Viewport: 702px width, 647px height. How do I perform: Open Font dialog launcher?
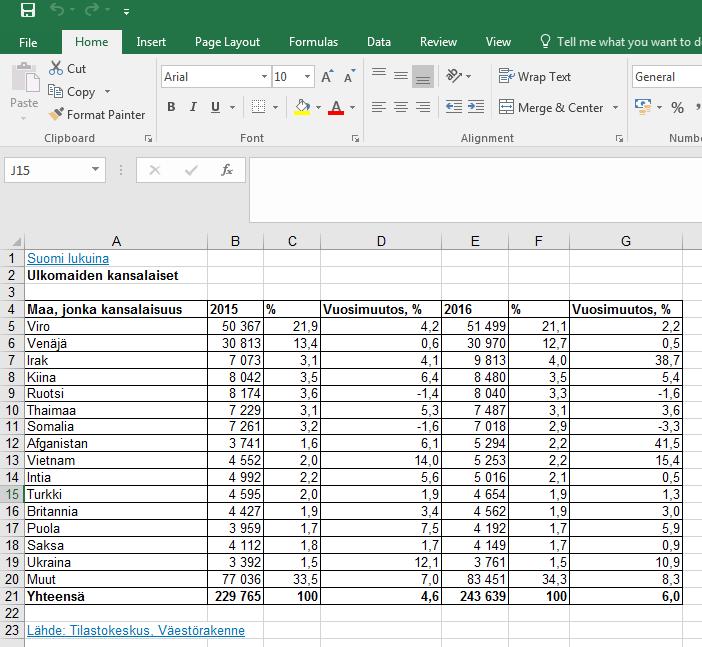pyautogui.click(x=355, y=139)
